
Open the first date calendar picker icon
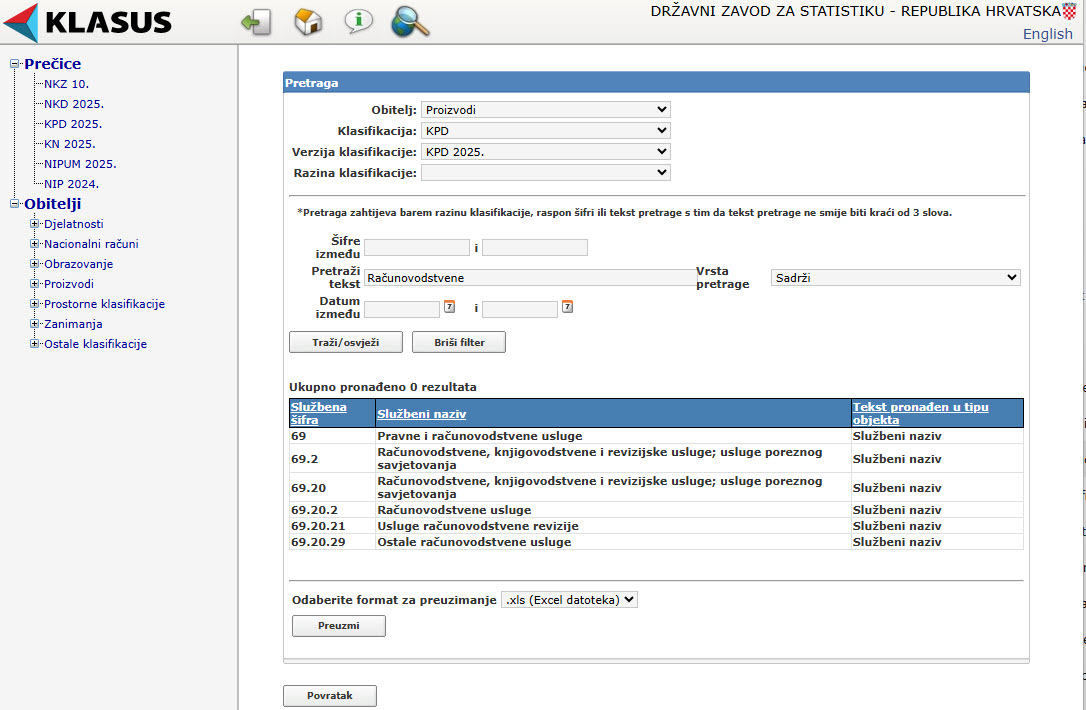point(449,307)
